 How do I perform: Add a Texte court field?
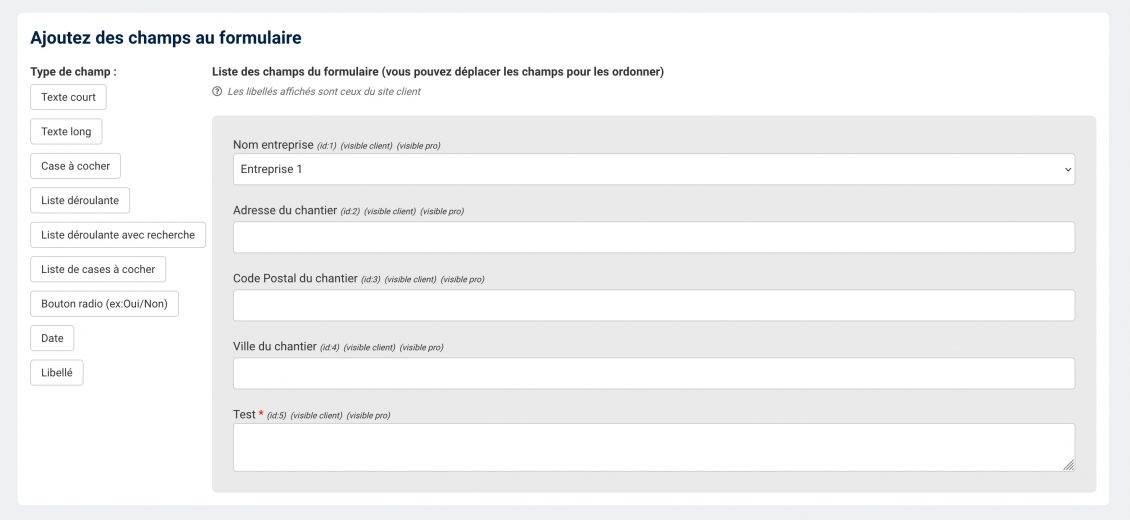coord(69,97)
